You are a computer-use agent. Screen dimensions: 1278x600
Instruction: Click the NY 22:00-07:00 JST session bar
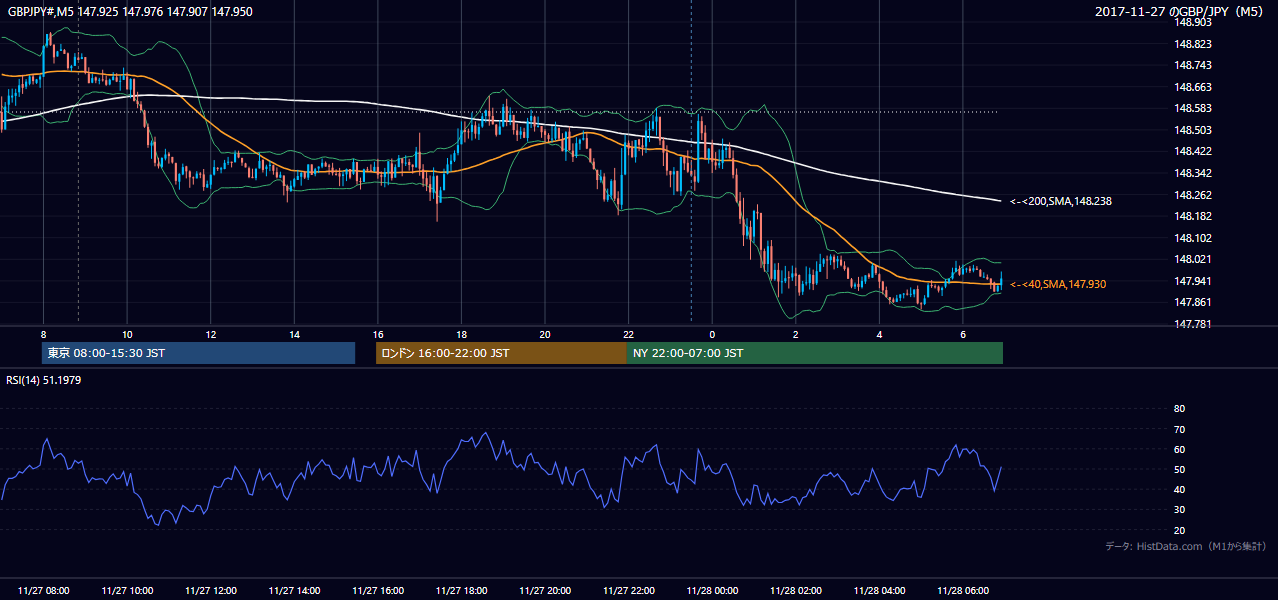(815, 353)
